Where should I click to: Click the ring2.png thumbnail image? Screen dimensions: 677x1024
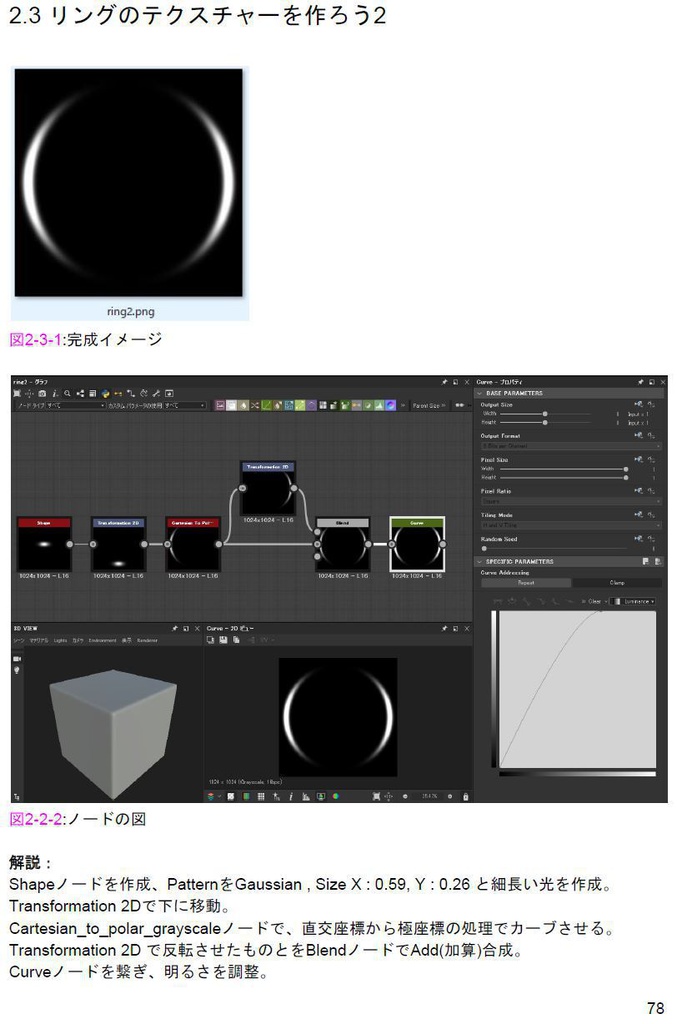click(x=129, y=183)
